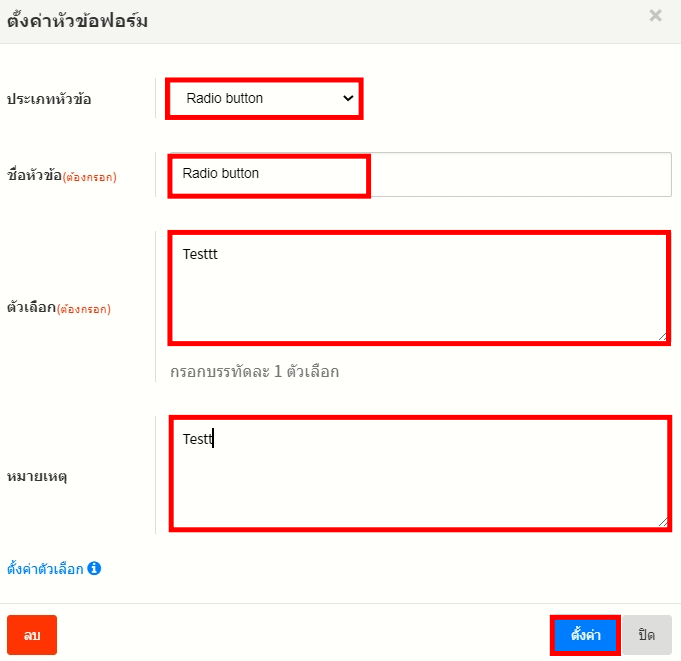The image size is (681, 661).
Task: Click the blue info icon beside ตั้งค่าตัวเลือก
Action: click(94, 569)
